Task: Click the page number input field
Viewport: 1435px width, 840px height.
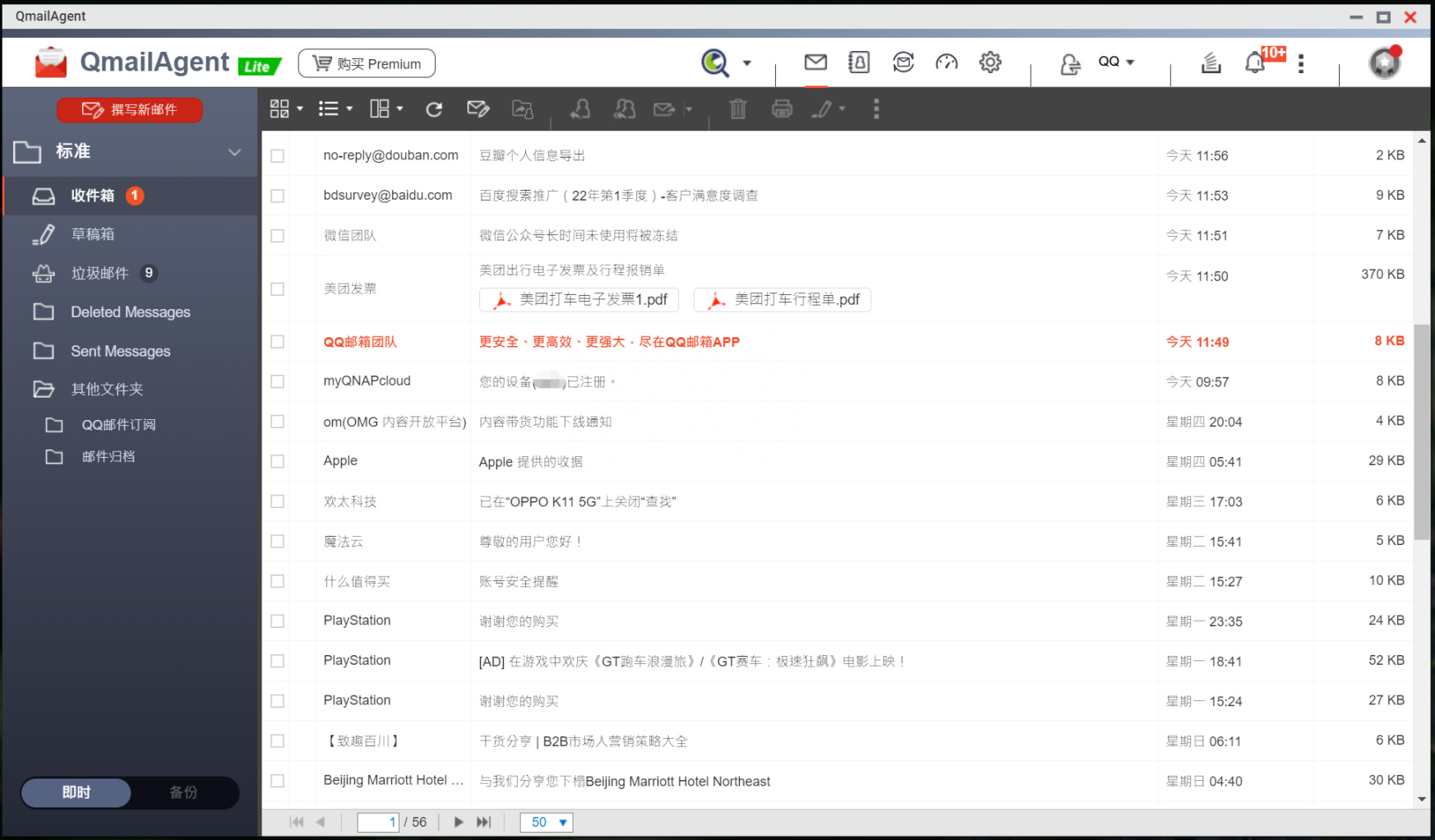Action: 378,822
